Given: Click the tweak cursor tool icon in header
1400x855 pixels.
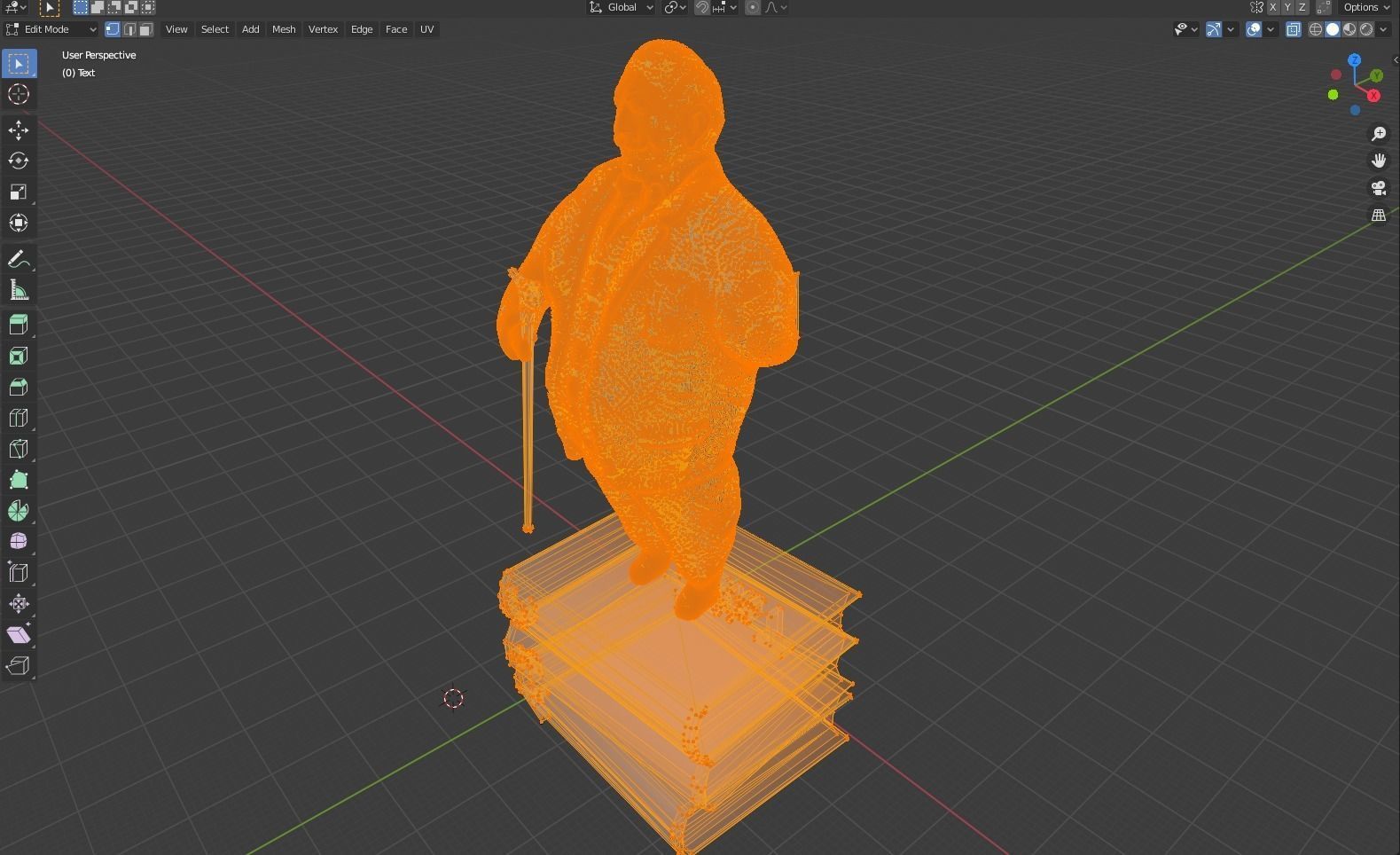Looking at the screenshot, I should pos(50,7).
